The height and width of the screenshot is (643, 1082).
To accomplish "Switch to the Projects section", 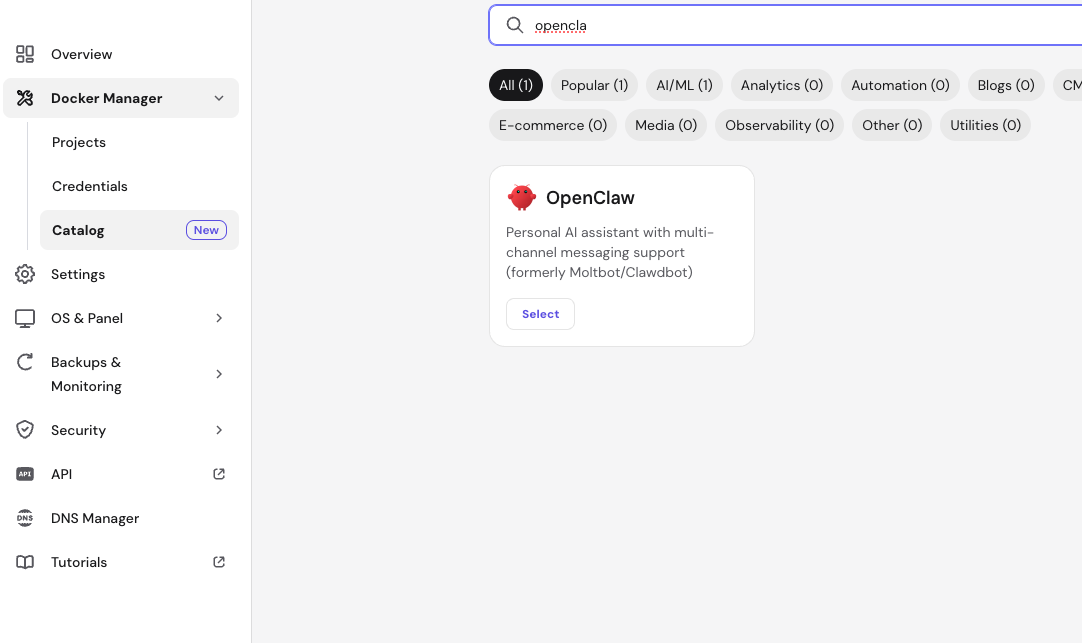I will point(79,142).
